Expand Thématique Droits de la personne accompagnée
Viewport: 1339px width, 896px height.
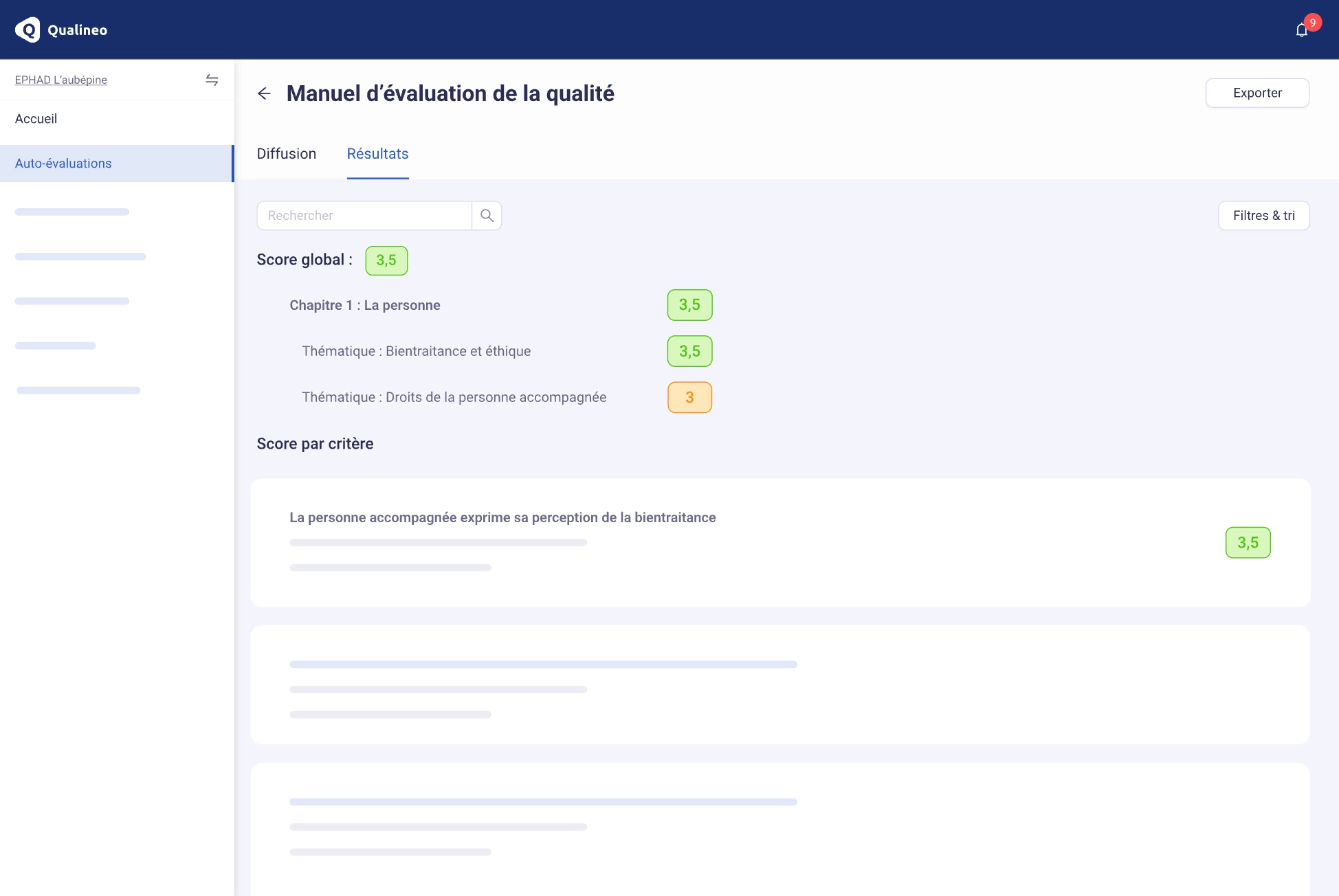coord(454,397)
